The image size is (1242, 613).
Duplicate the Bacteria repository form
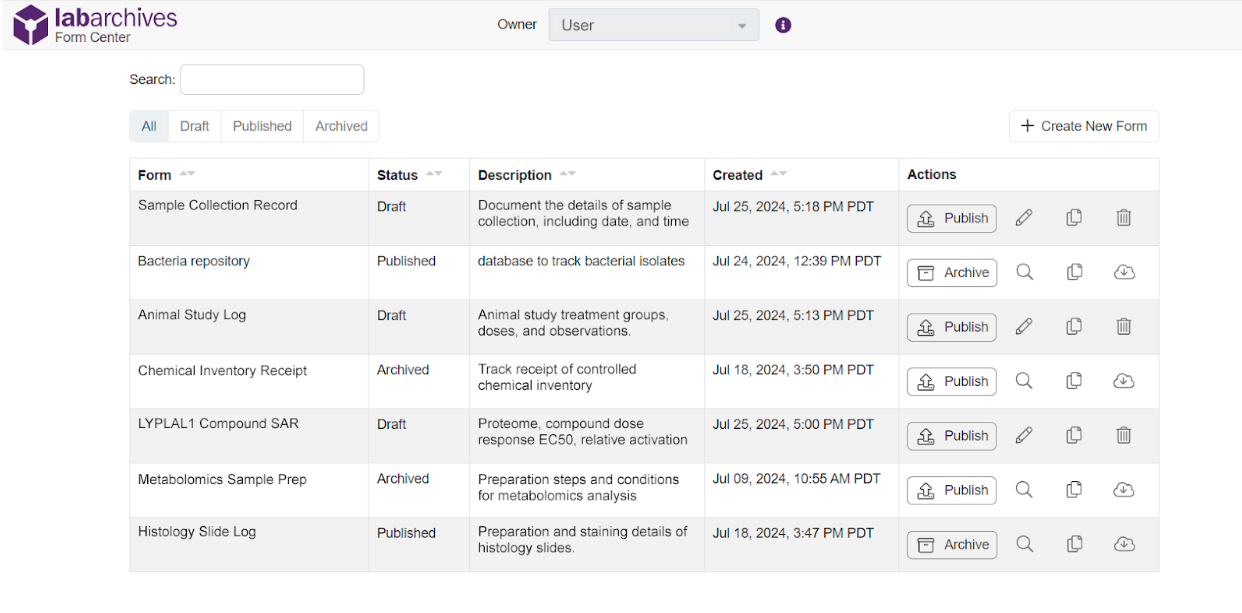click(1074, 272)
